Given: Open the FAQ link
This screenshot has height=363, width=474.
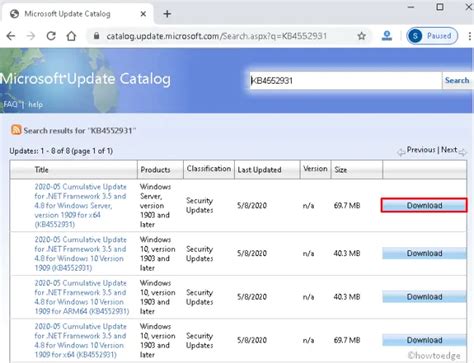Looking at the screenshot, I should tap(10, 104).
